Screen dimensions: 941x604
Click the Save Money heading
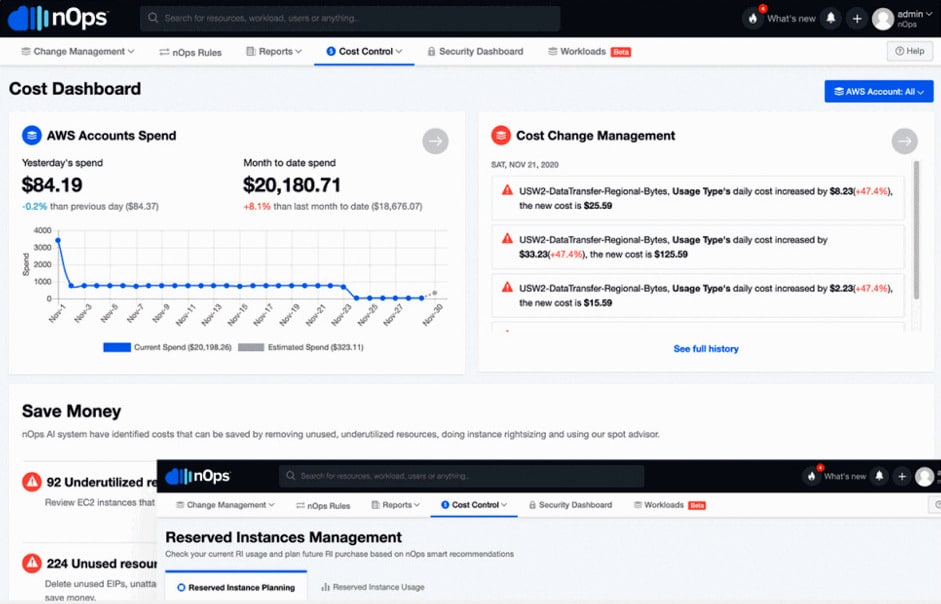pos(71,411)
